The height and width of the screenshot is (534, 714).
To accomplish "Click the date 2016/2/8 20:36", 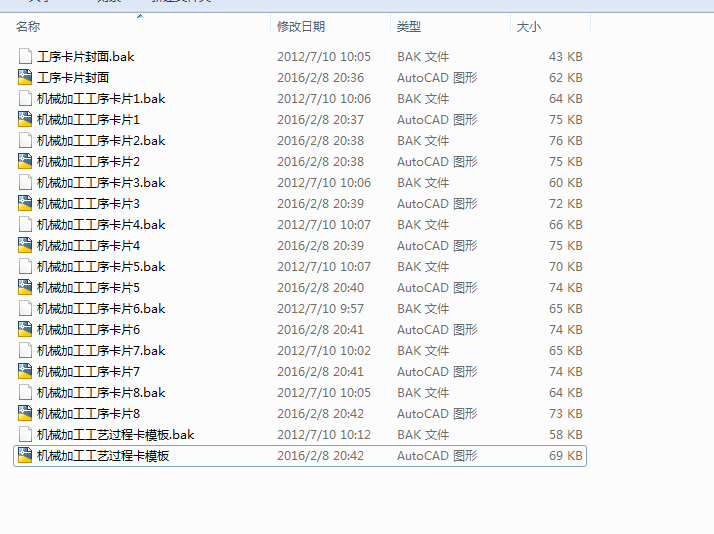I will (321, 77).
